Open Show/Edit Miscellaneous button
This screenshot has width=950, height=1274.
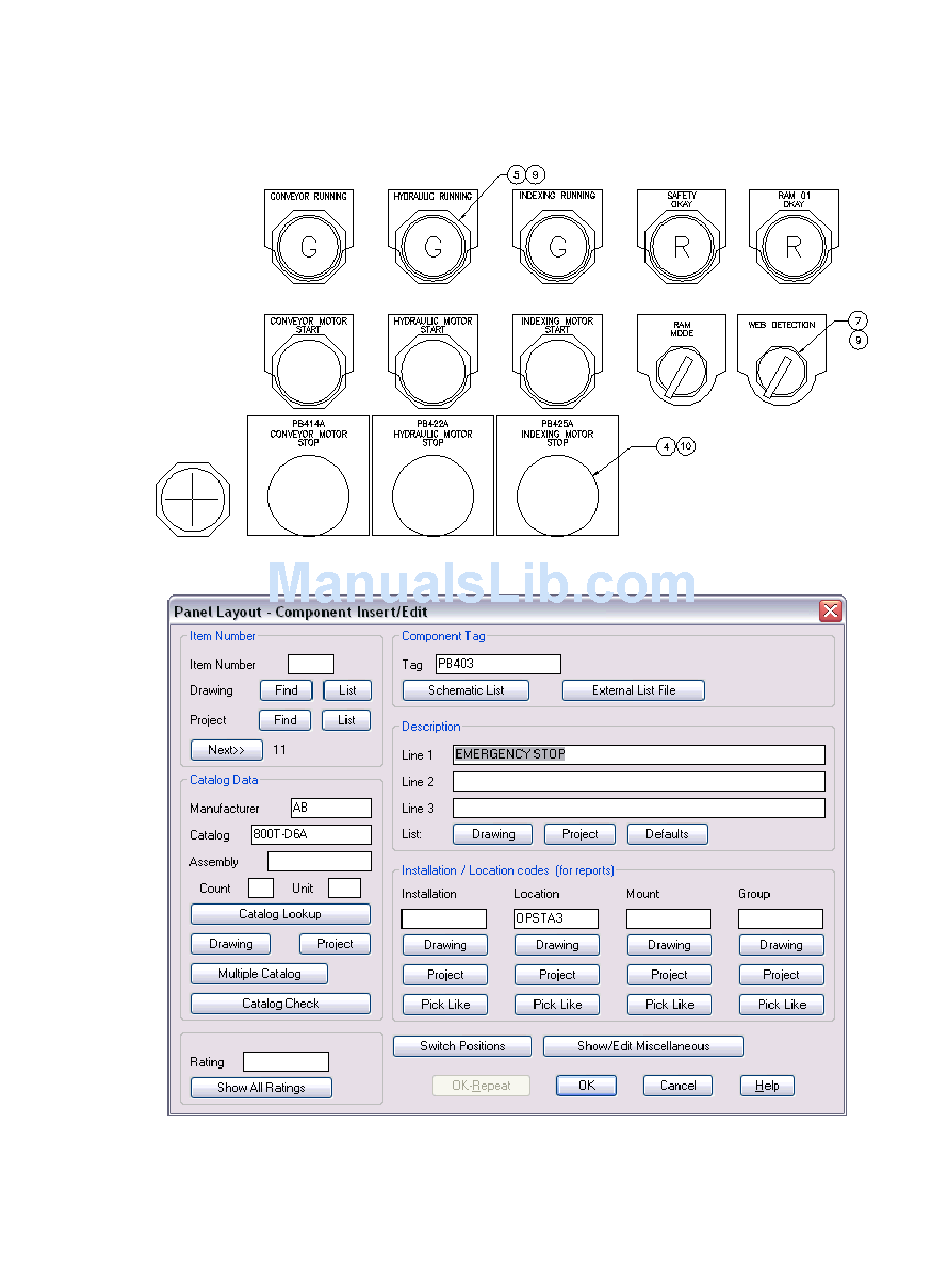643,1046
